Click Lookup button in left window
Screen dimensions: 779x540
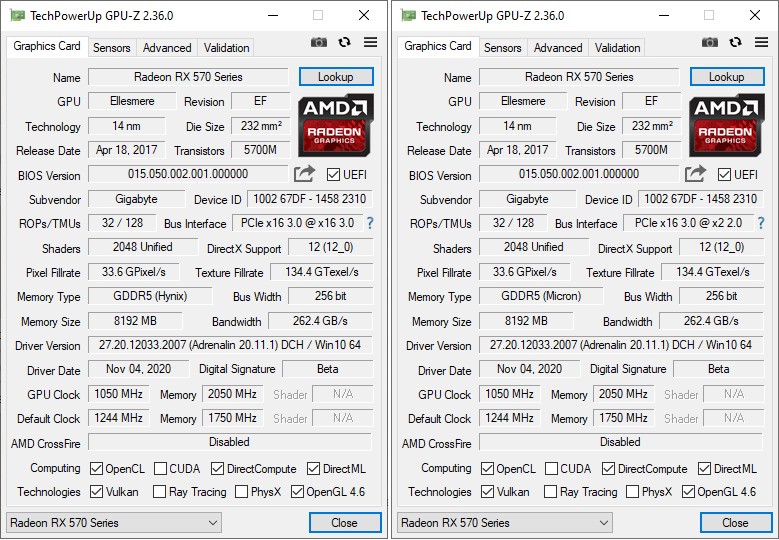336,77
